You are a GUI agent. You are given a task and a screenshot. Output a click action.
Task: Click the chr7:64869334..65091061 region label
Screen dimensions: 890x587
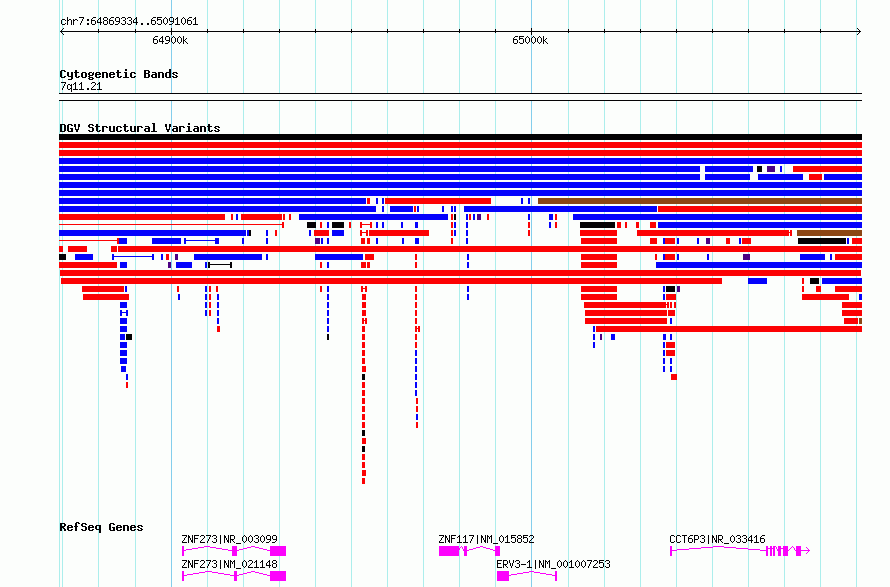129,22
